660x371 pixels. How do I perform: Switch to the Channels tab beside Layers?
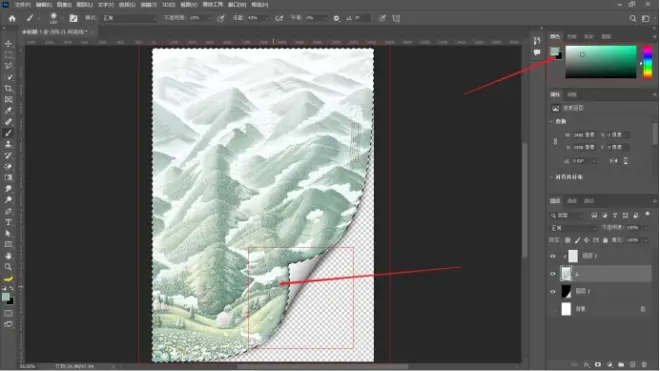572,201
